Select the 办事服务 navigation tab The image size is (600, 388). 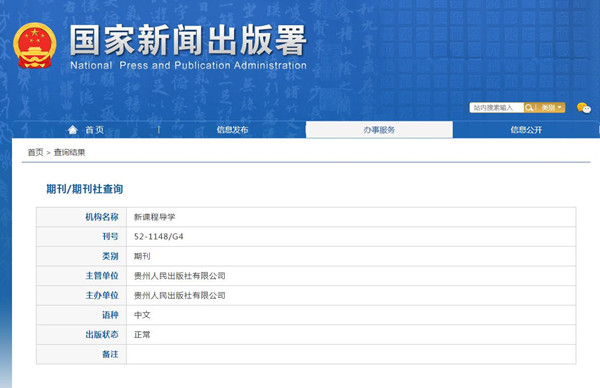pos(379,130)
